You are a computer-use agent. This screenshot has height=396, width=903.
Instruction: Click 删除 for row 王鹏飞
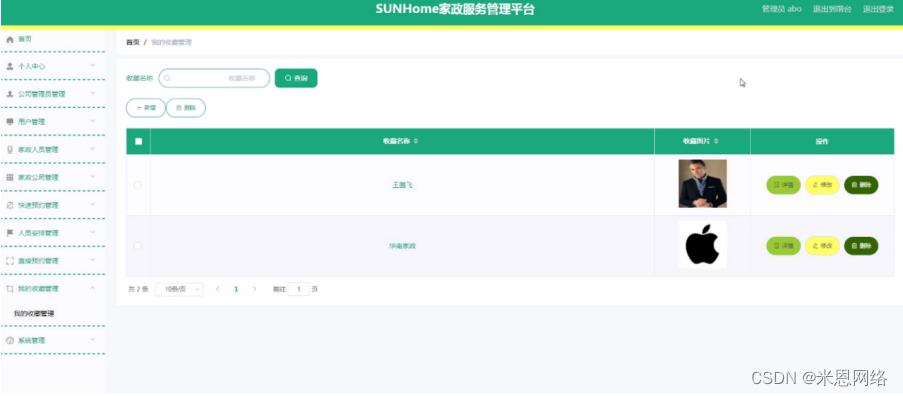861,185
